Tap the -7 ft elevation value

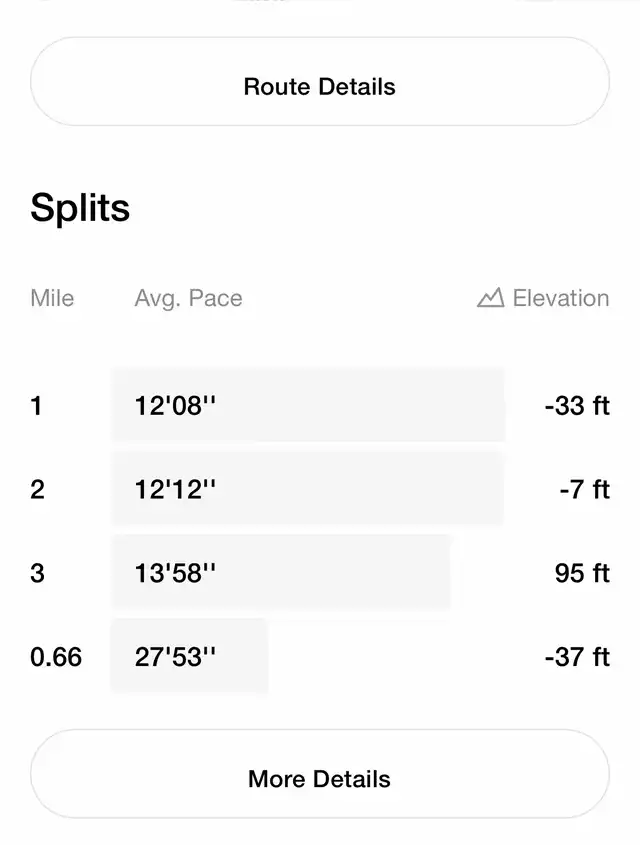tap(584, 489)
